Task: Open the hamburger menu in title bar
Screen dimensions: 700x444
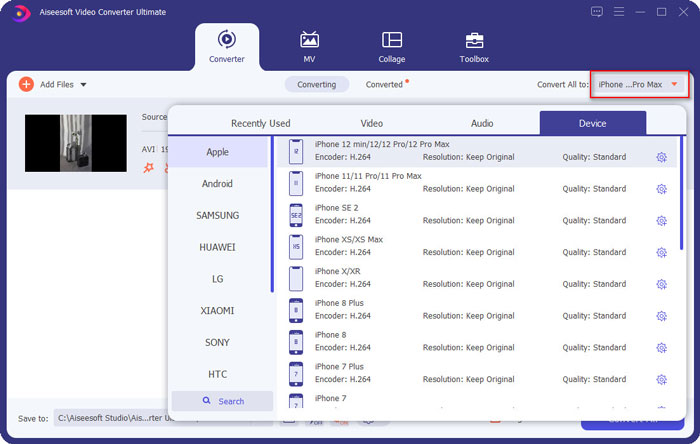Action: click(619, 12)
